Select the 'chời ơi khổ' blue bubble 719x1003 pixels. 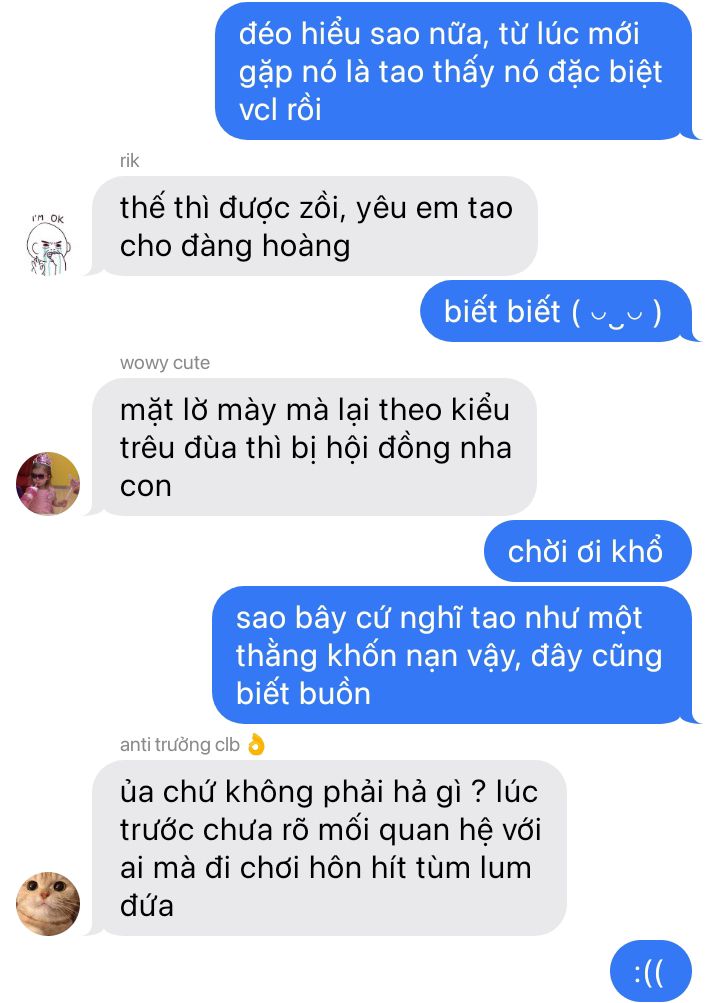click(588, 551)
